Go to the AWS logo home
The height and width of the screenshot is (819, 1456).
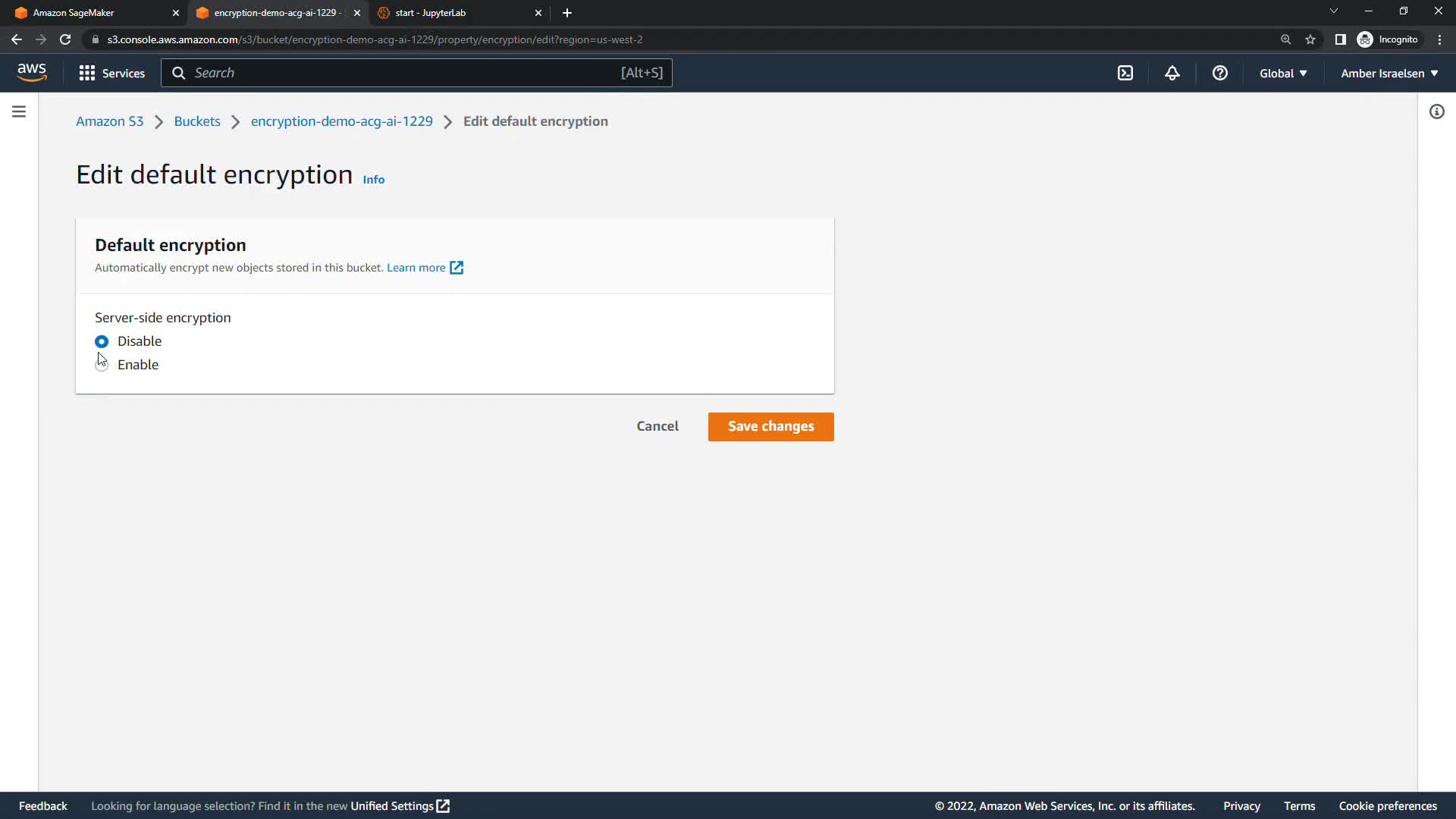pos(32,72)
